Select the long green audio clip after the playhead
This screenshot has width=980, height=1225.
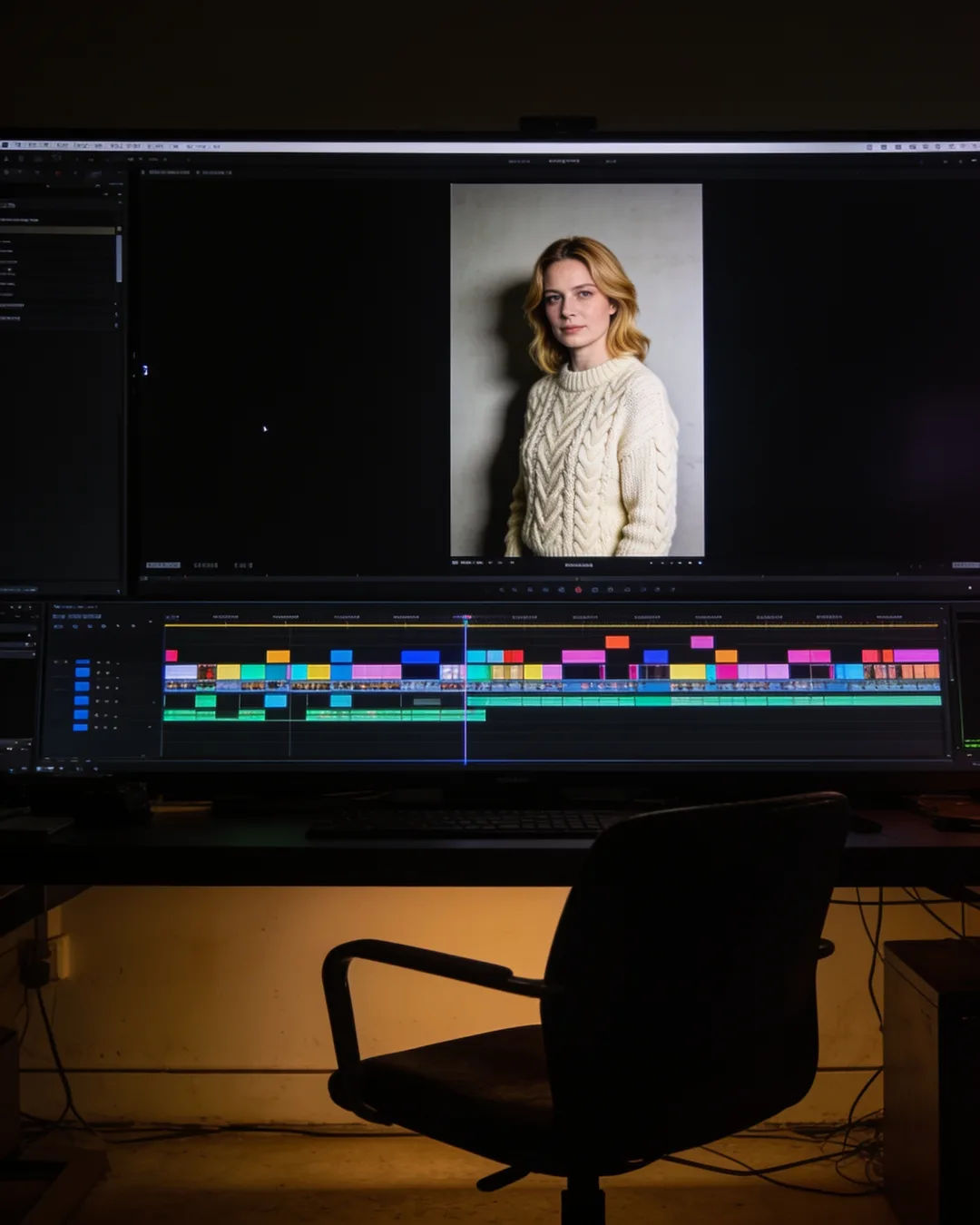(x=704, y=701)
